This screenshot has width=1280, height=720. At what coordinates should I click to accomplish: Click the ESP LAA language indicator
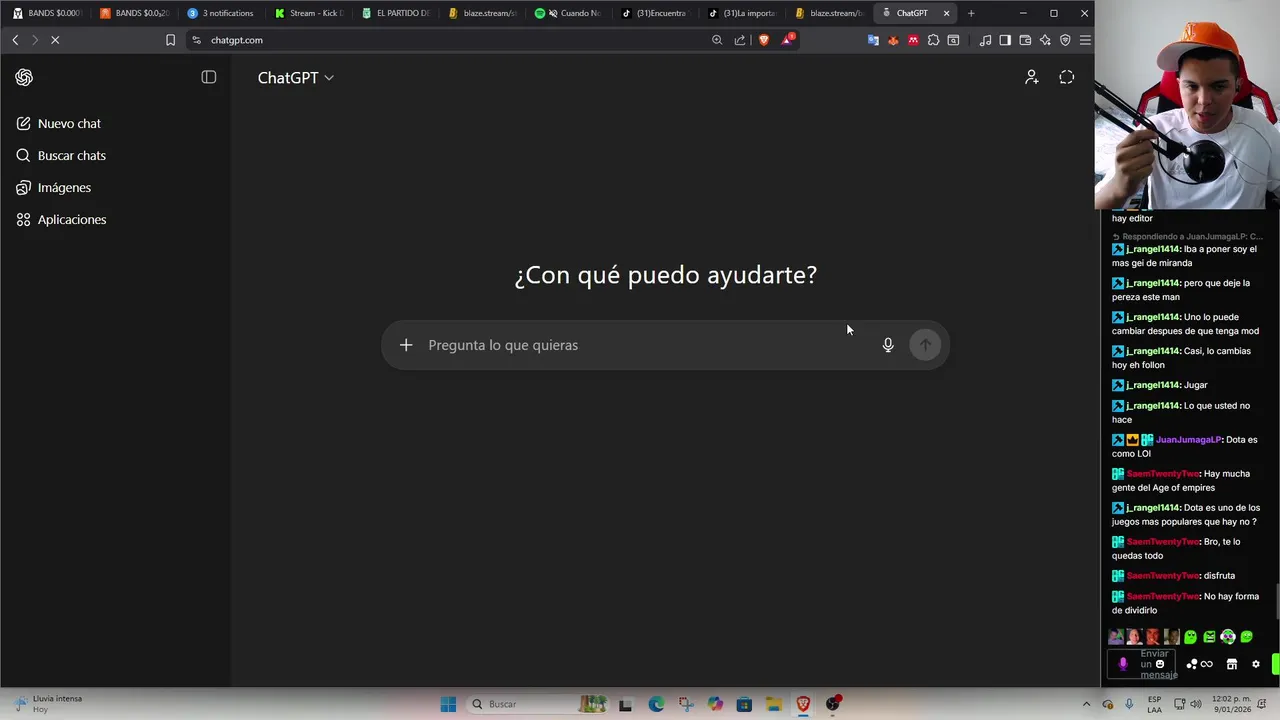[x=1155, y=704]
